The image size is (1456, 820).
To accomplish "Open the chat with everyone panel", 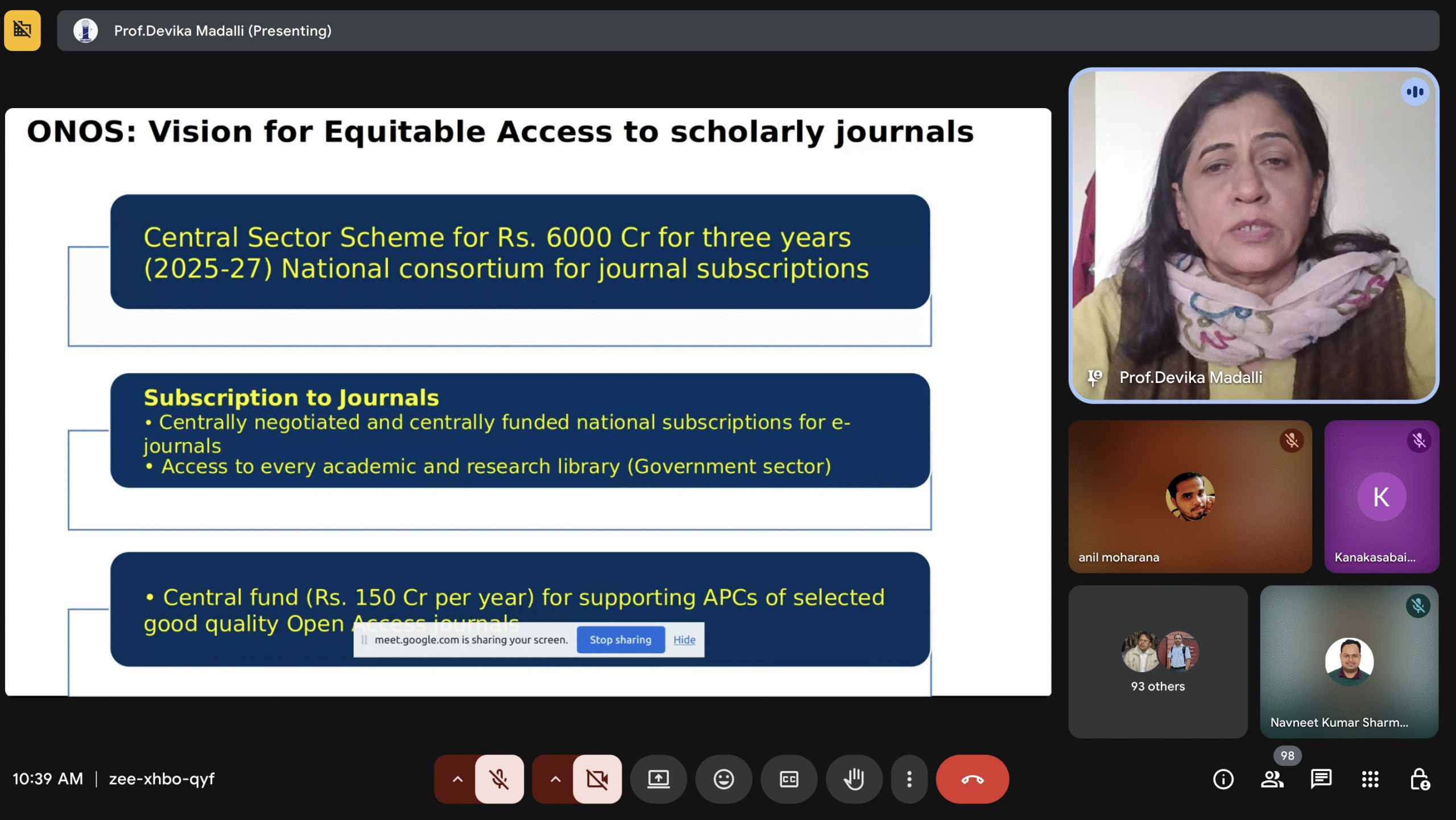I will point(1321,779).
